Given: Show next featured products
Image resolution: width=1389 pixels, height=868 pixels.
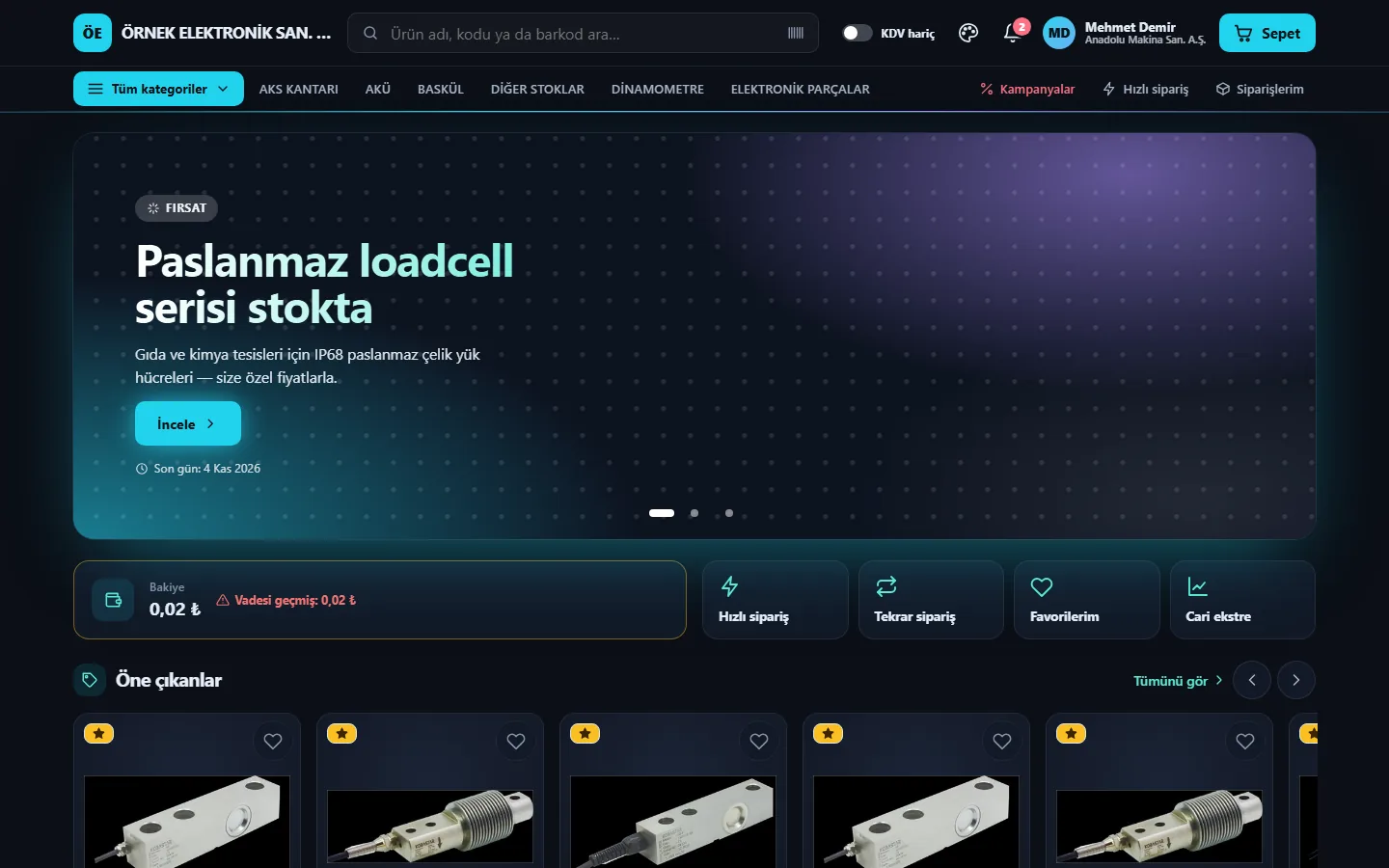Looking at the screenshot, I should [x=1296, y=680].
